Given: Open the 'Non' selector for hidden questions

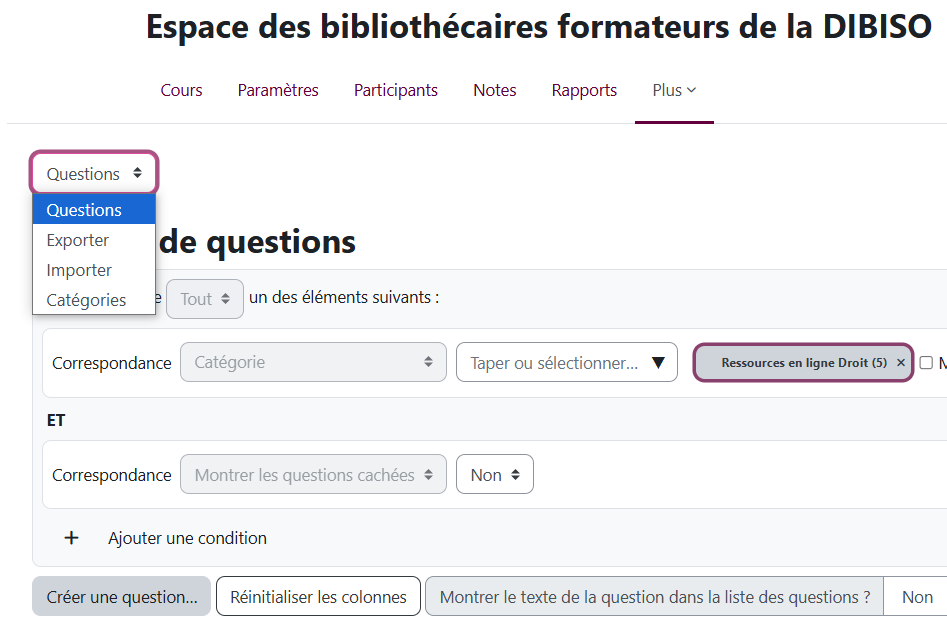Looking at the screenshot, I should coord(494,475).
